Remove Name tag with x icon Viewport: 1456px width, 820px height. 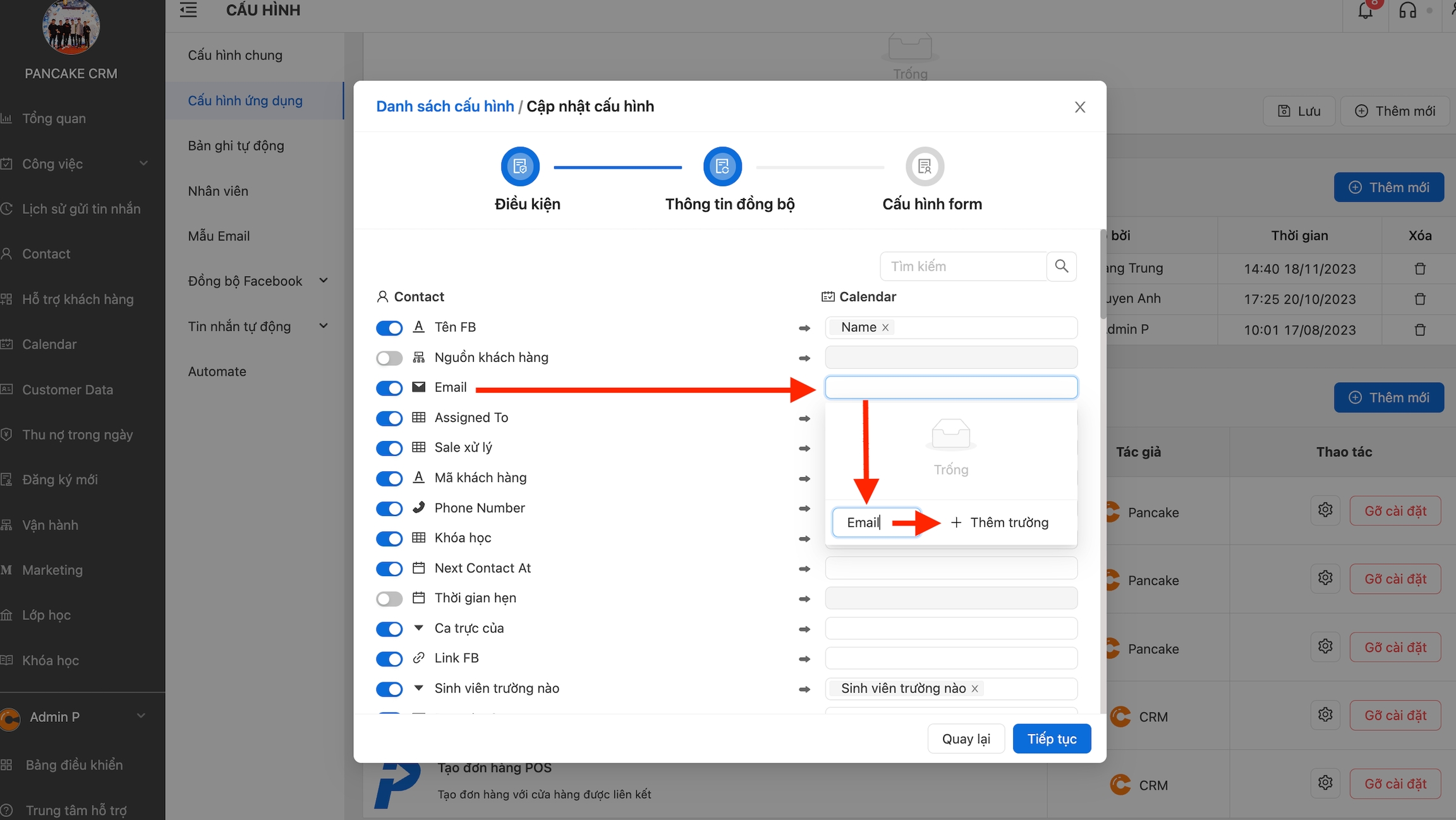(x=885, y=327)
